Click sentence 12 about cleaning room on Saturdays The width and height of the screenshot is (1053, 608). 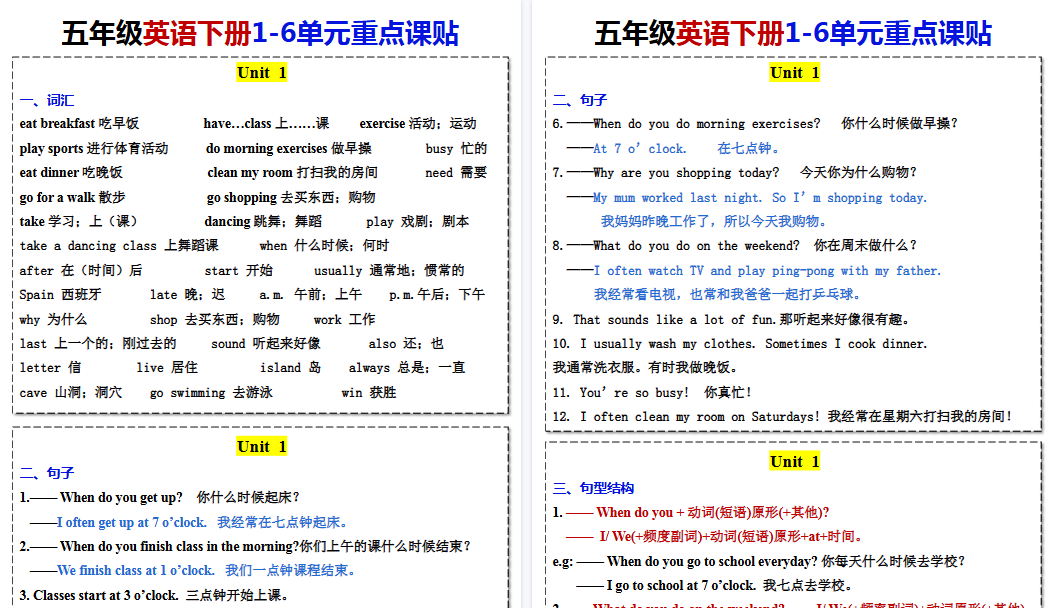782,417
